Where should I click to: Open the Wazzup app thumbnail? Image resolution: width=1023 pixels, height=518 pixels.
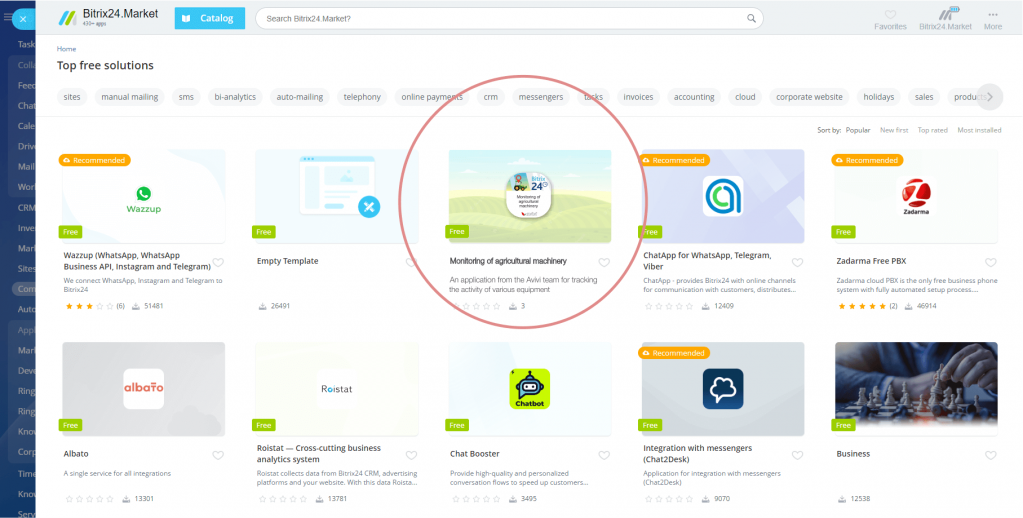[144, 196]
